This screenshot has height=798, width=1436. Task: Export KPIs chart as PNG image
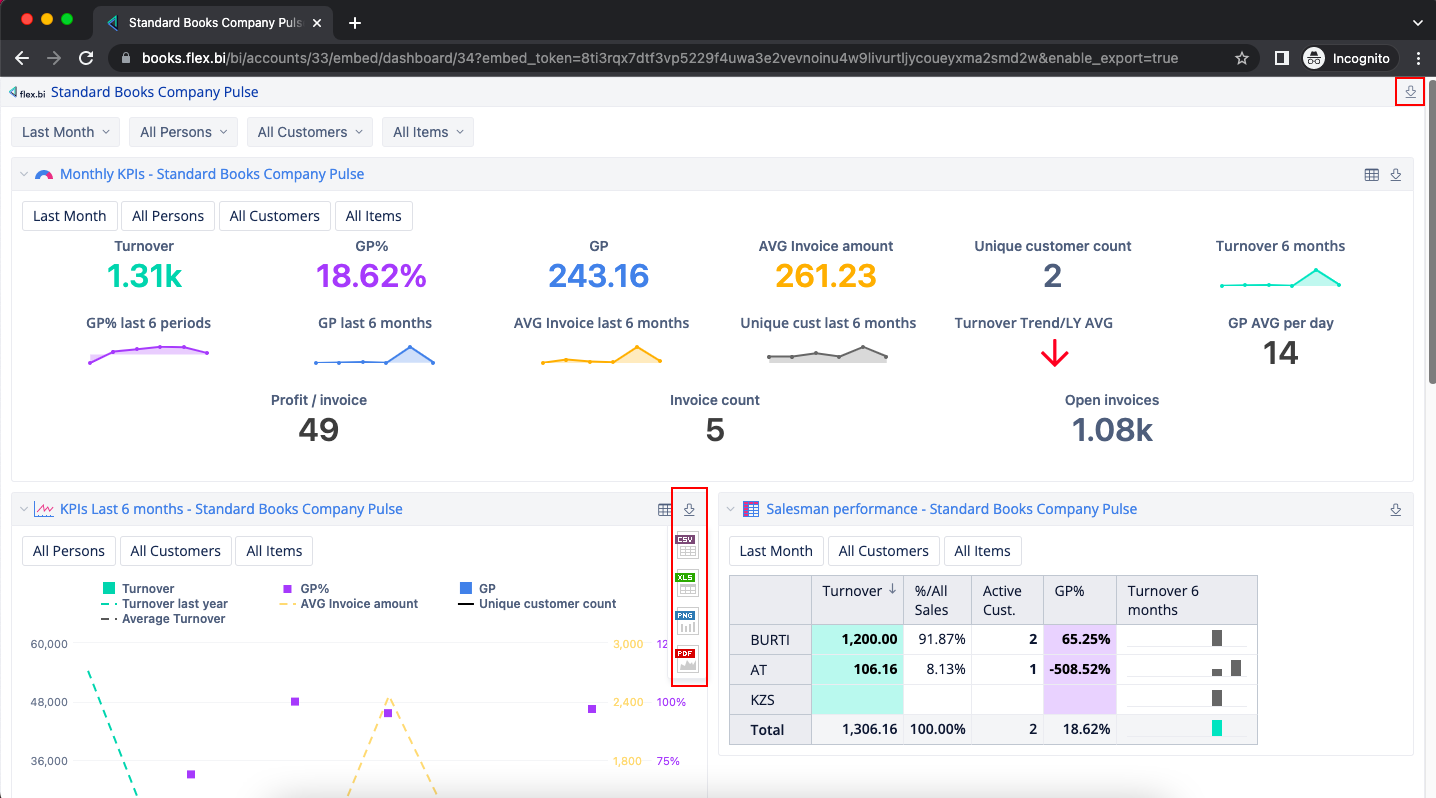tap(686, 621)
